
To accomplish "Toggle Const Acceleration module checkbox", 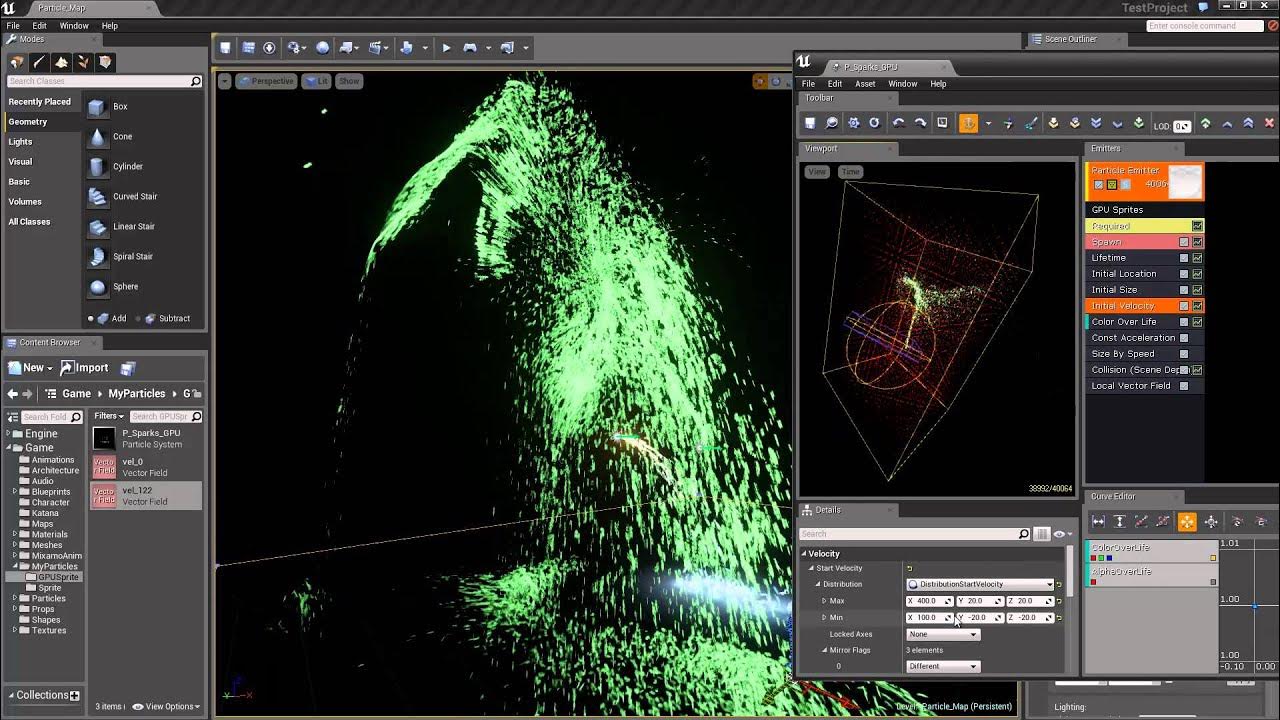I will pos(1184,338).
